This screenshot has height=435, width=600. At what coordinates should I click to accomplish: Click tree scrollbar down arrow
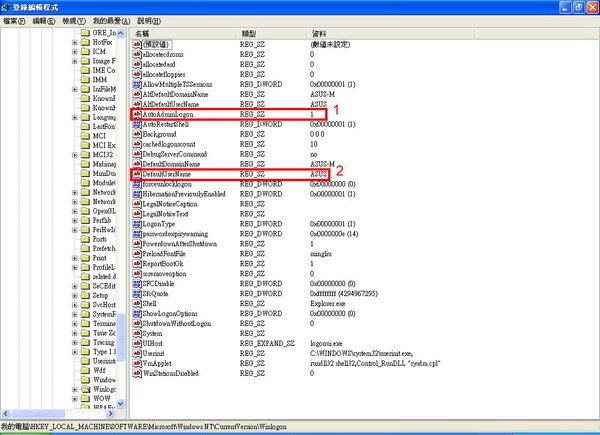click(121, 403)
